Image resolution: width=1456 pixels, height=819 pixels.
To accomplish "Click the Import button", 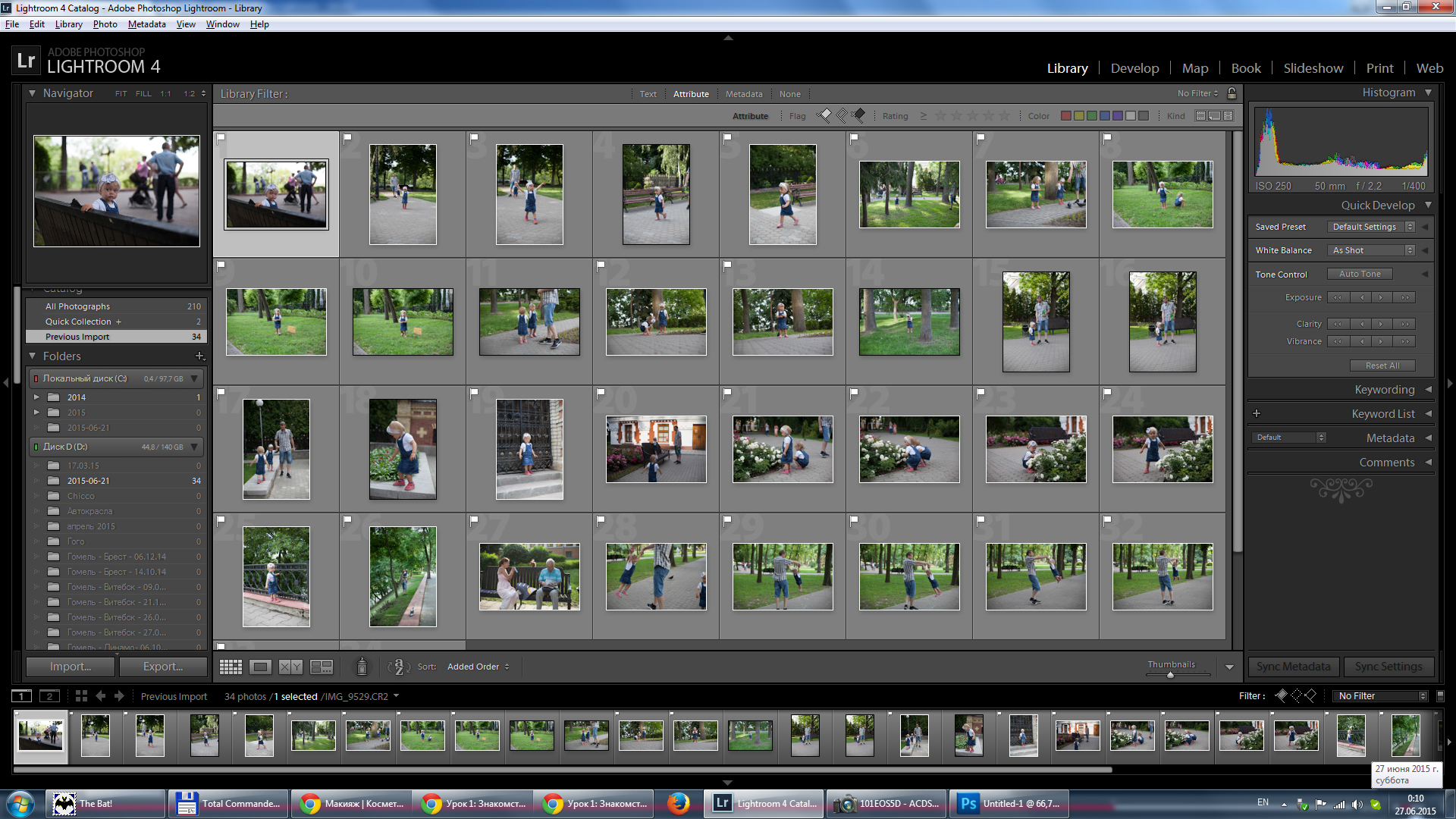I will [x=71, y=667].
